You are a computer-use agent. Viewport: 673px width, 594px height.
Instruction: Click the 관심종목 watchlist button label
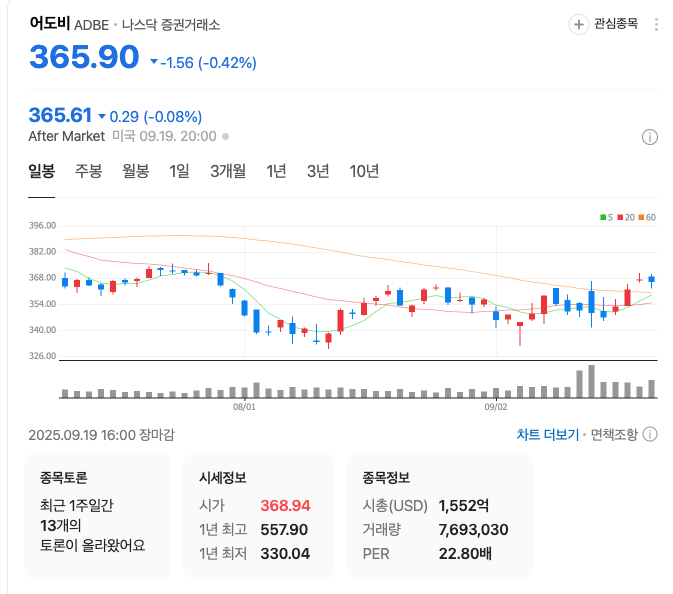(x=616, y=24)
